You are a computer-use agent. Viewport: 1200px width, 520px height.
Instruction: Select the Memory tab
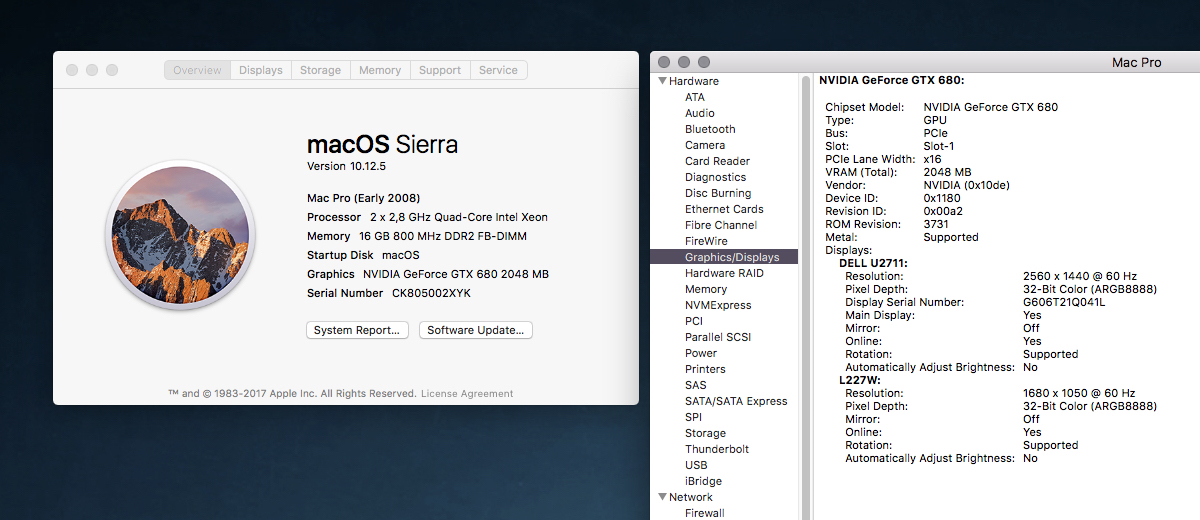[x=380, y=70]
